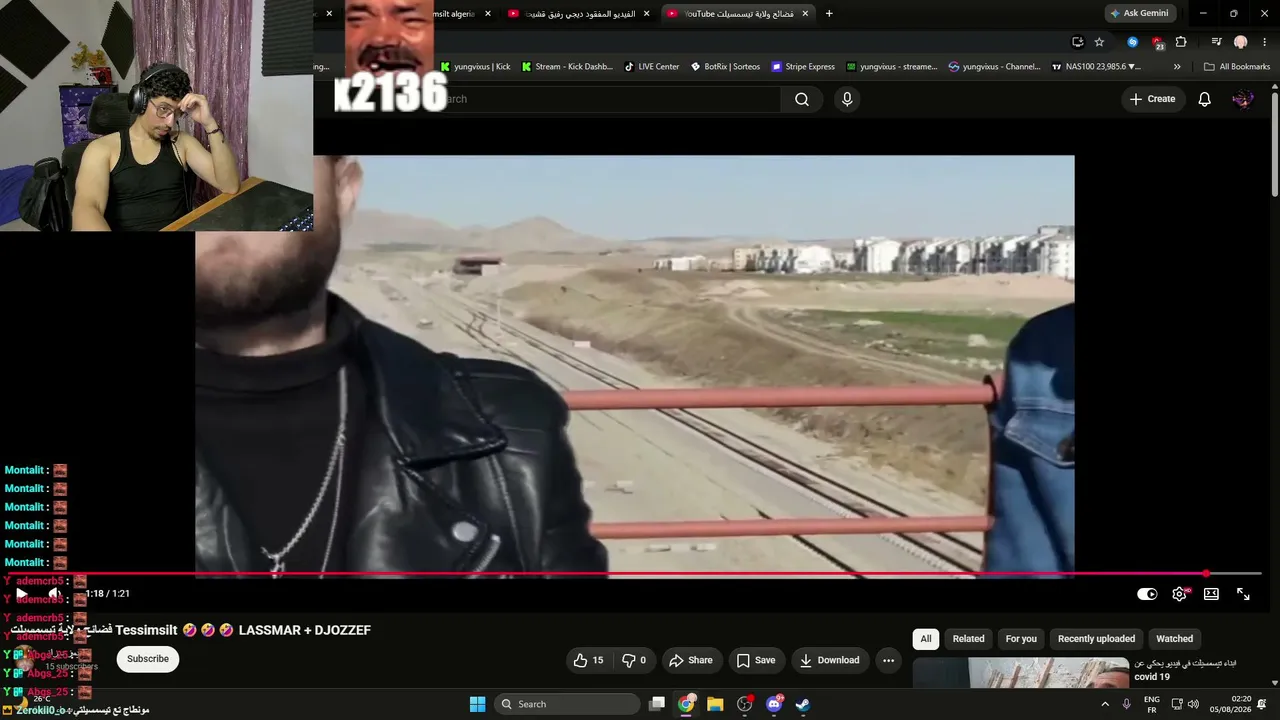Open the Chrome profile avatar

click(x=1240, y=42)
